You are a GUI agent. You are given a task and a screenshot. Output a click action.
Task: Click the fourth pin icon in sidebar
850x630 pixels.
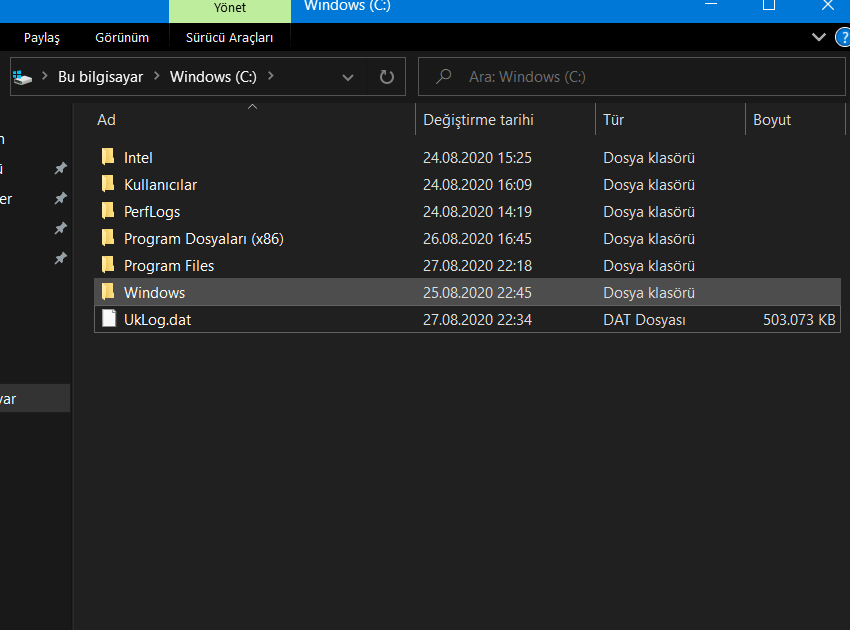pyautogui.click(x=61, y=258)
